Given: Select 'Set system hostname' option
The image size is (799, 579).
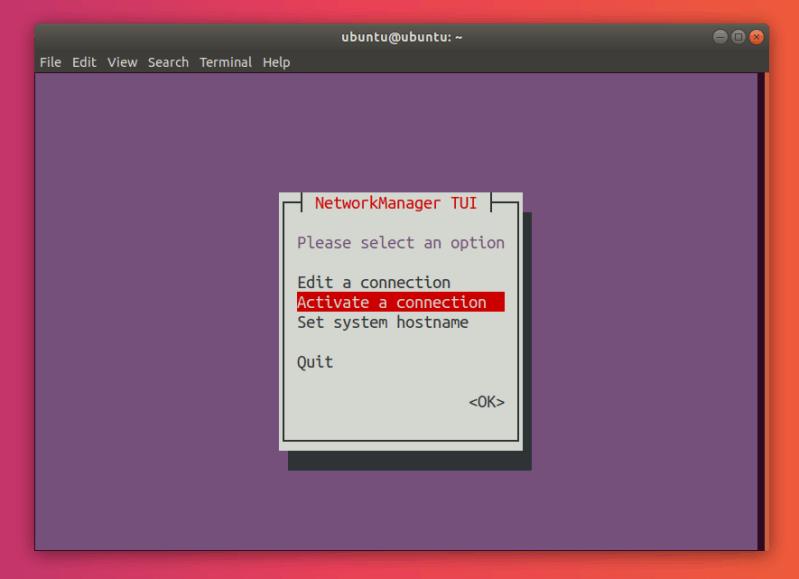Looking at the screenshot, I should pyautogui.click(x=383, y=322).
